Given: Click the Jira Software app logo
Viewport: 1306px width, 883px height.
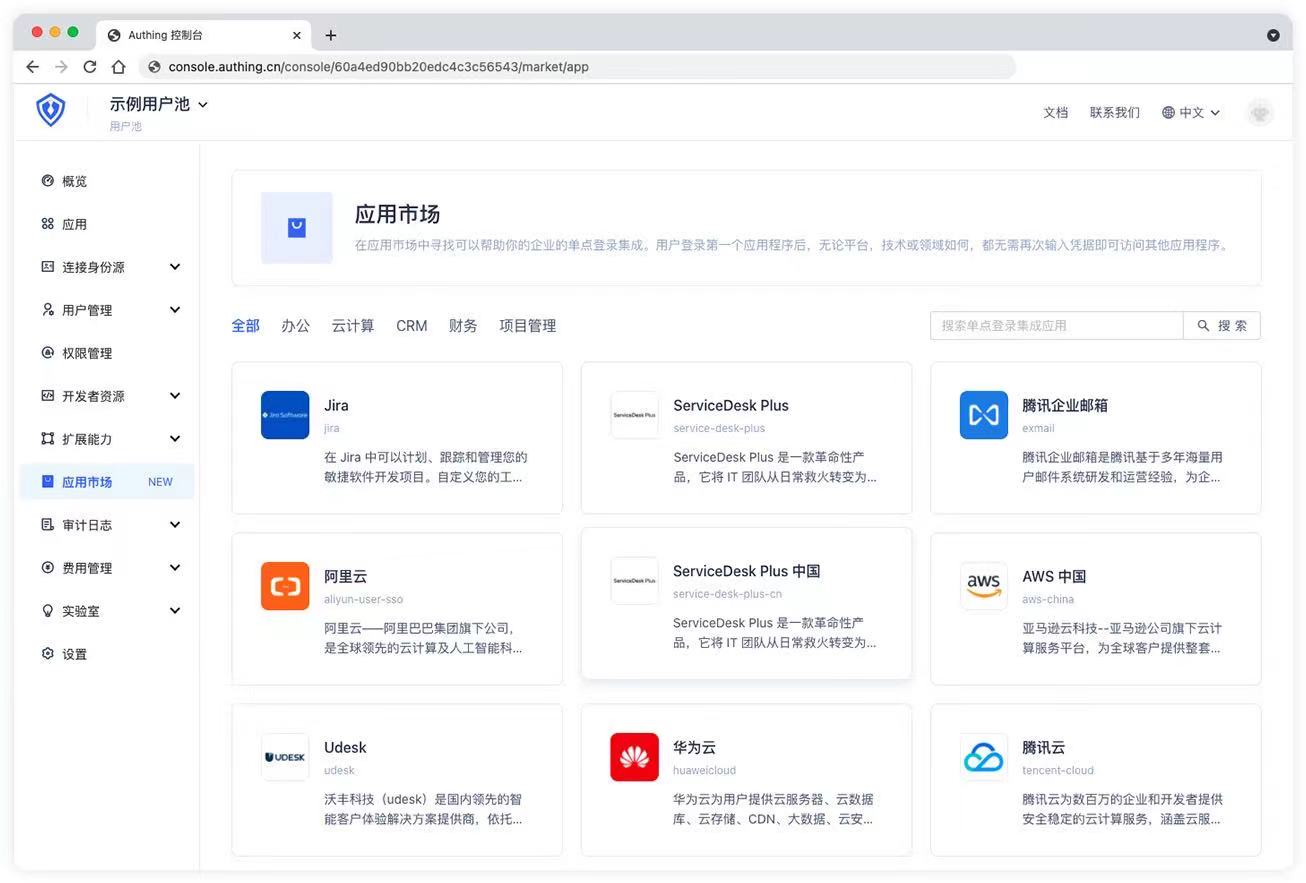Looking at the screenshot, I should (x=285, y=415).
